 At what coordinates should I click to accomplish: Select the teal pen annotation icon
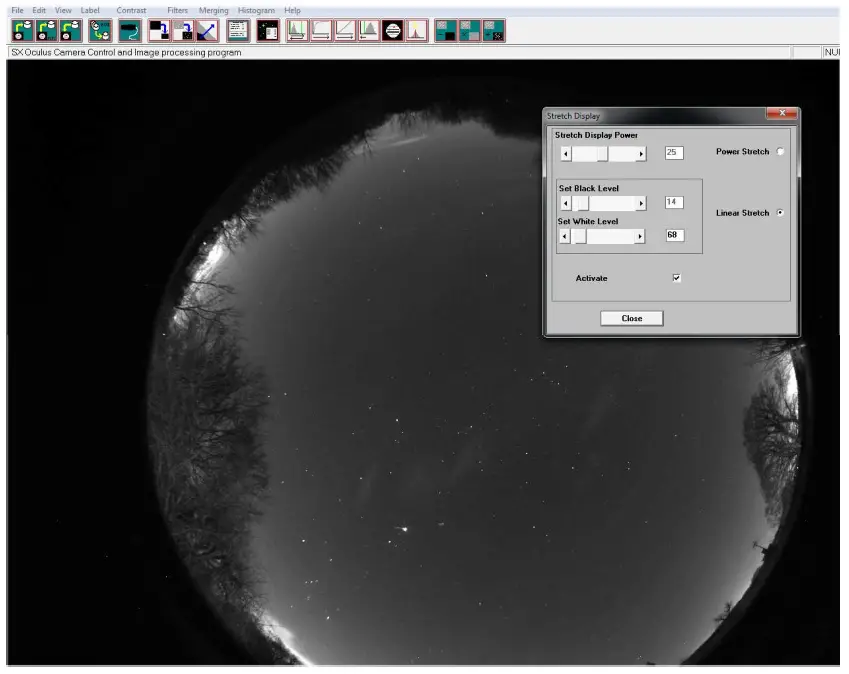(x=129, y=29)
